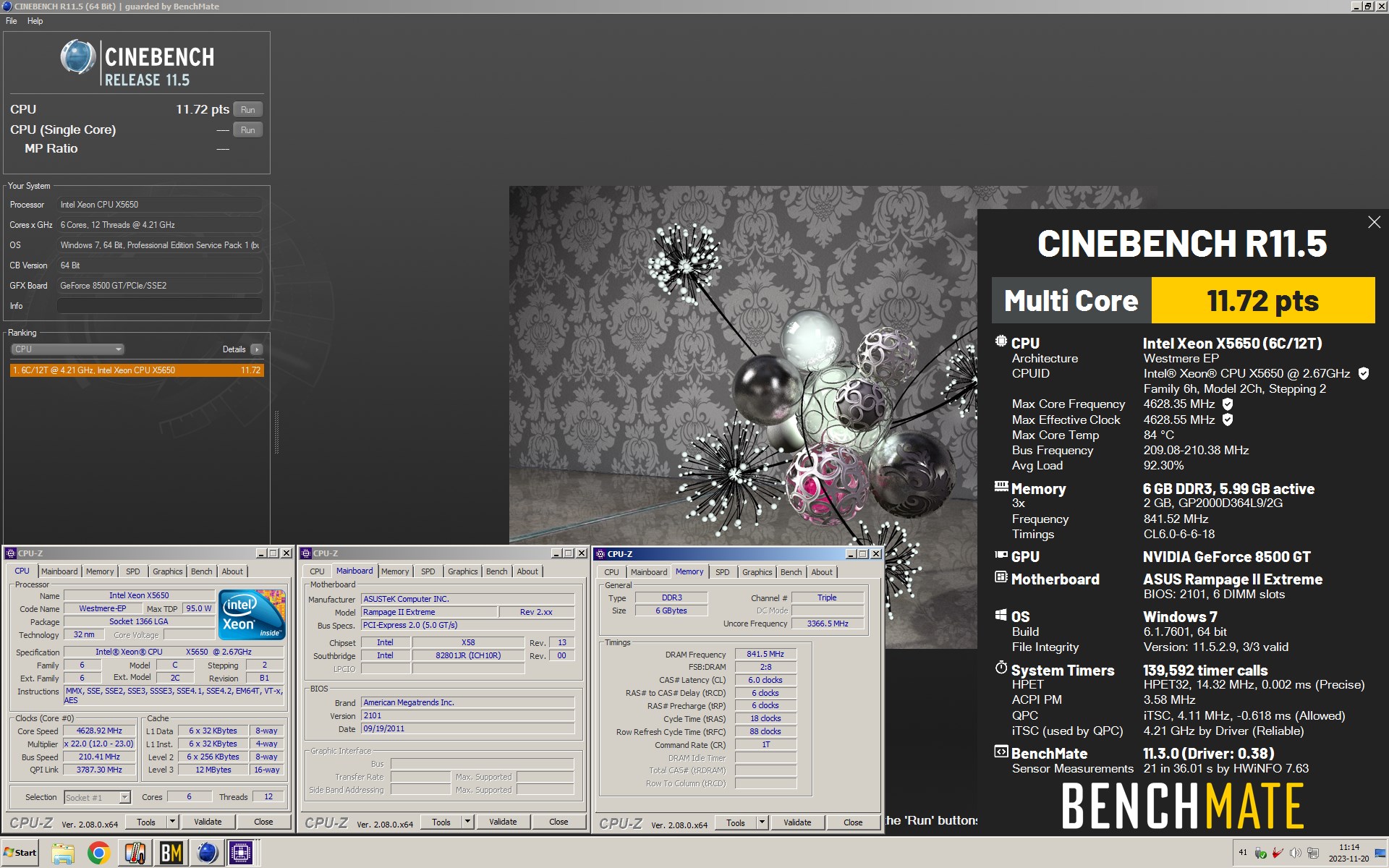The image size is (1389, 868).
Task: Open Bench tab in left CPU-Z window
Action: [201, 571]
